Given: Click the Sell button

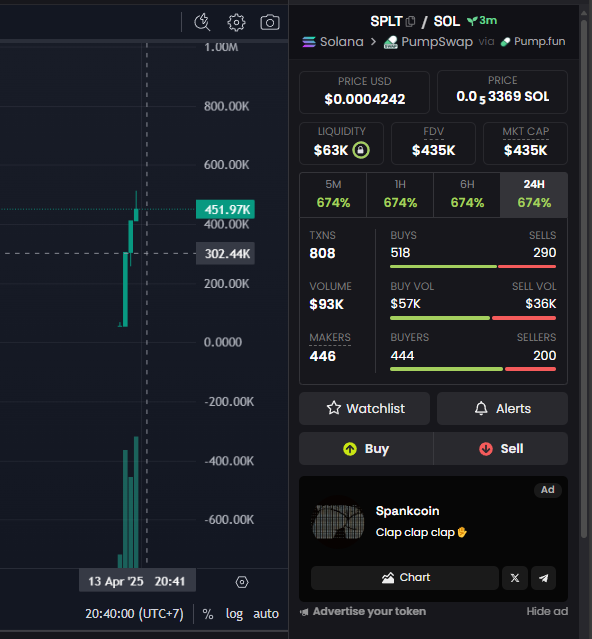Looking at the screenshot, I should (x=501, y=449).
